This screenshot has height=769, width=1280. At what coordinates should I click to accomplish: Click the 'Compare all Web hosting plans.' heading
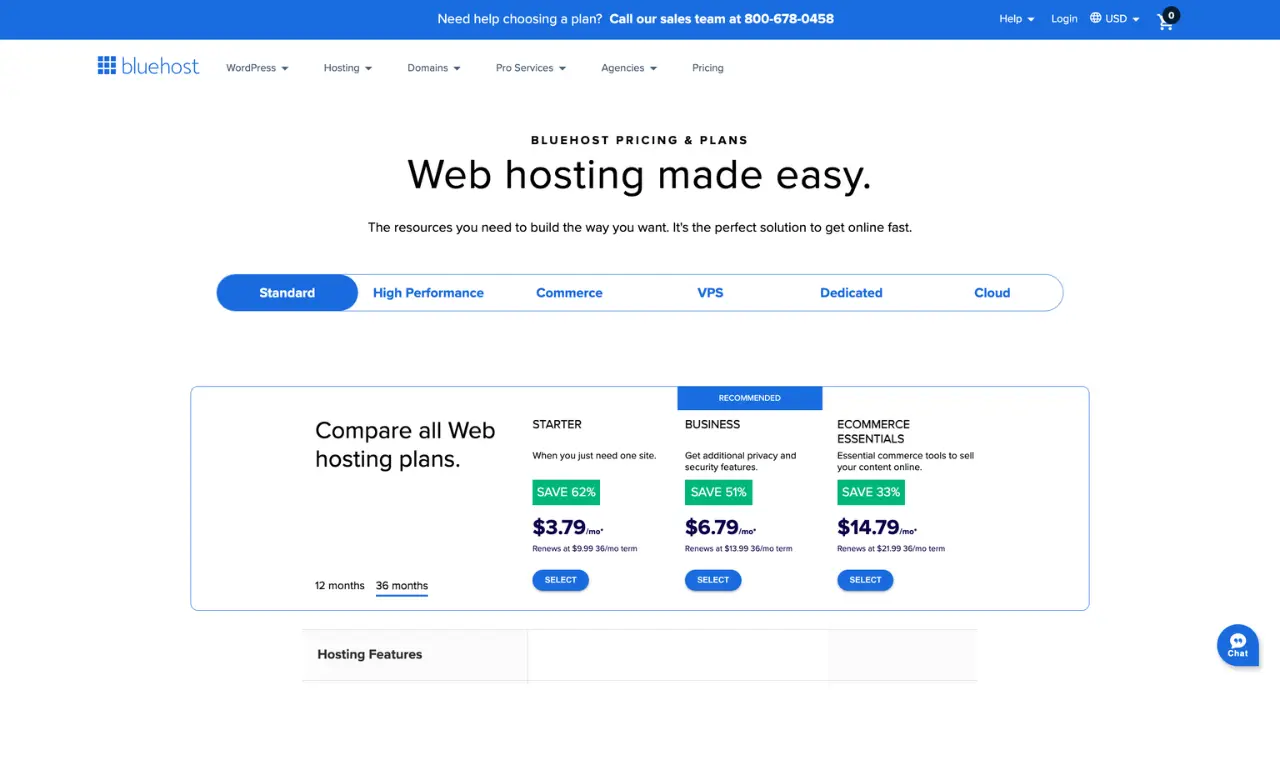(405, 445)
